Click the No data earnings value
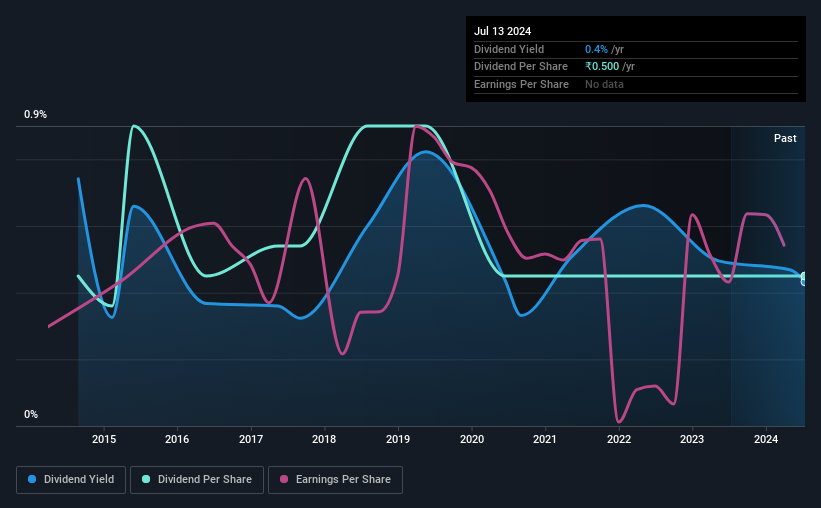This screenshot has width=821, height=508. coord(604,84)
